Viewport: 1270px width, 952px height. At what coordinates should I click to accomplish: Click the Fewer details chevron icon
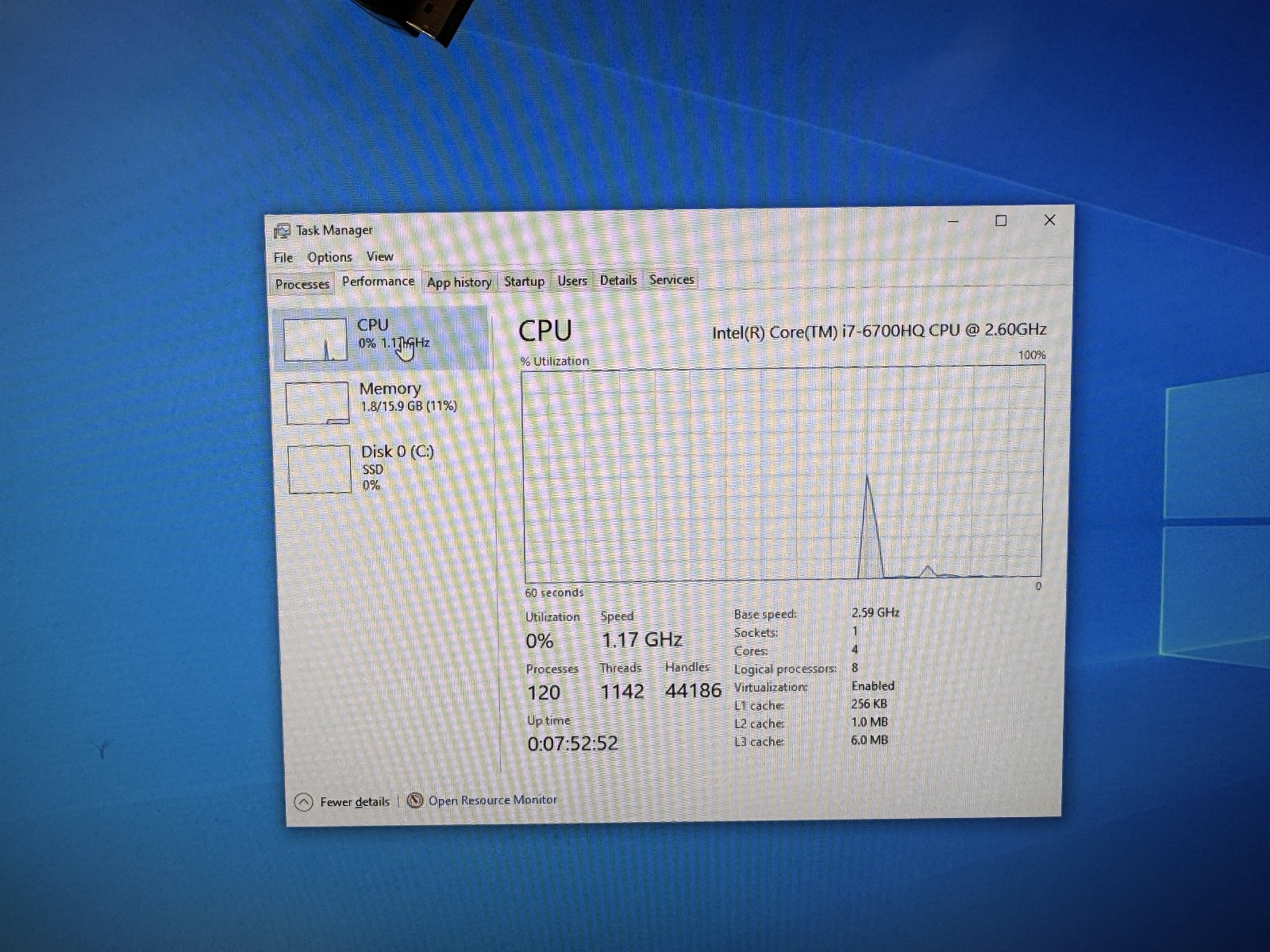303,802
